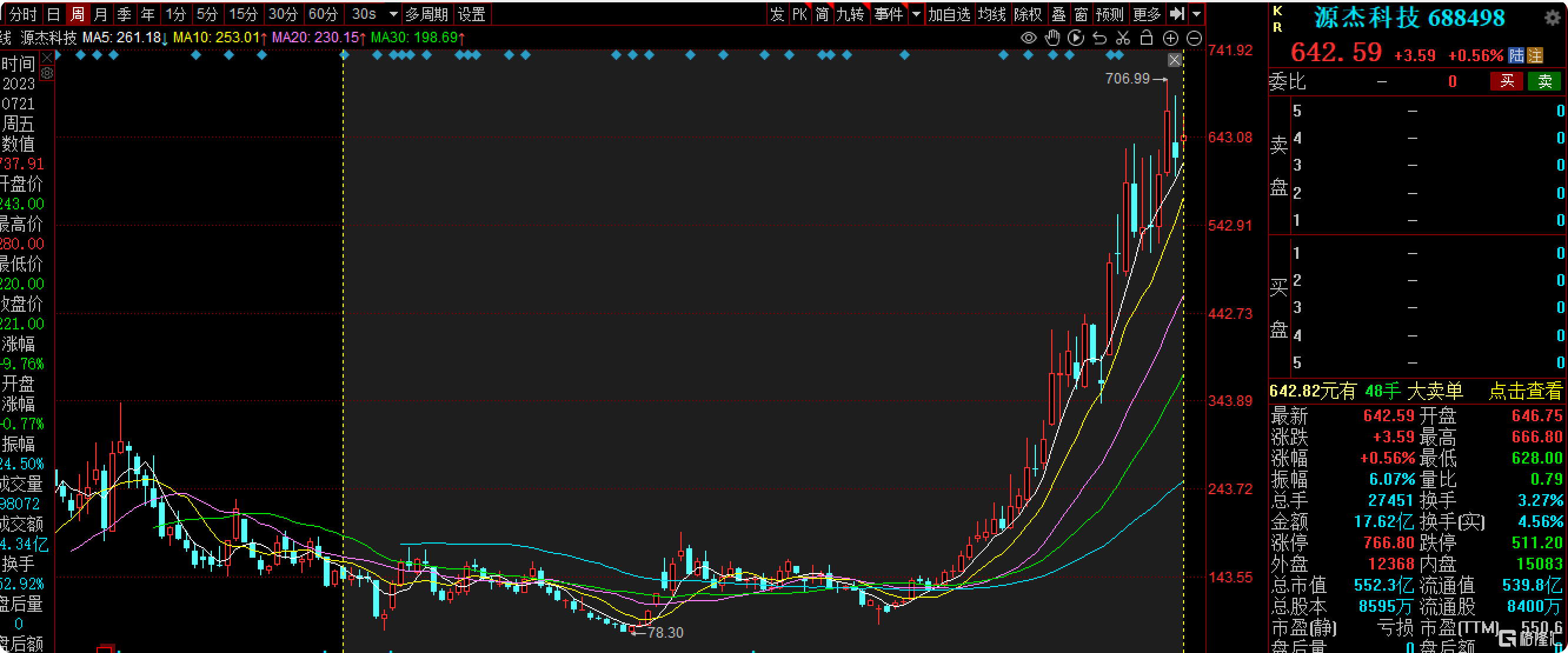Switch to the 年 yearly chart tab

coord(148,14)
